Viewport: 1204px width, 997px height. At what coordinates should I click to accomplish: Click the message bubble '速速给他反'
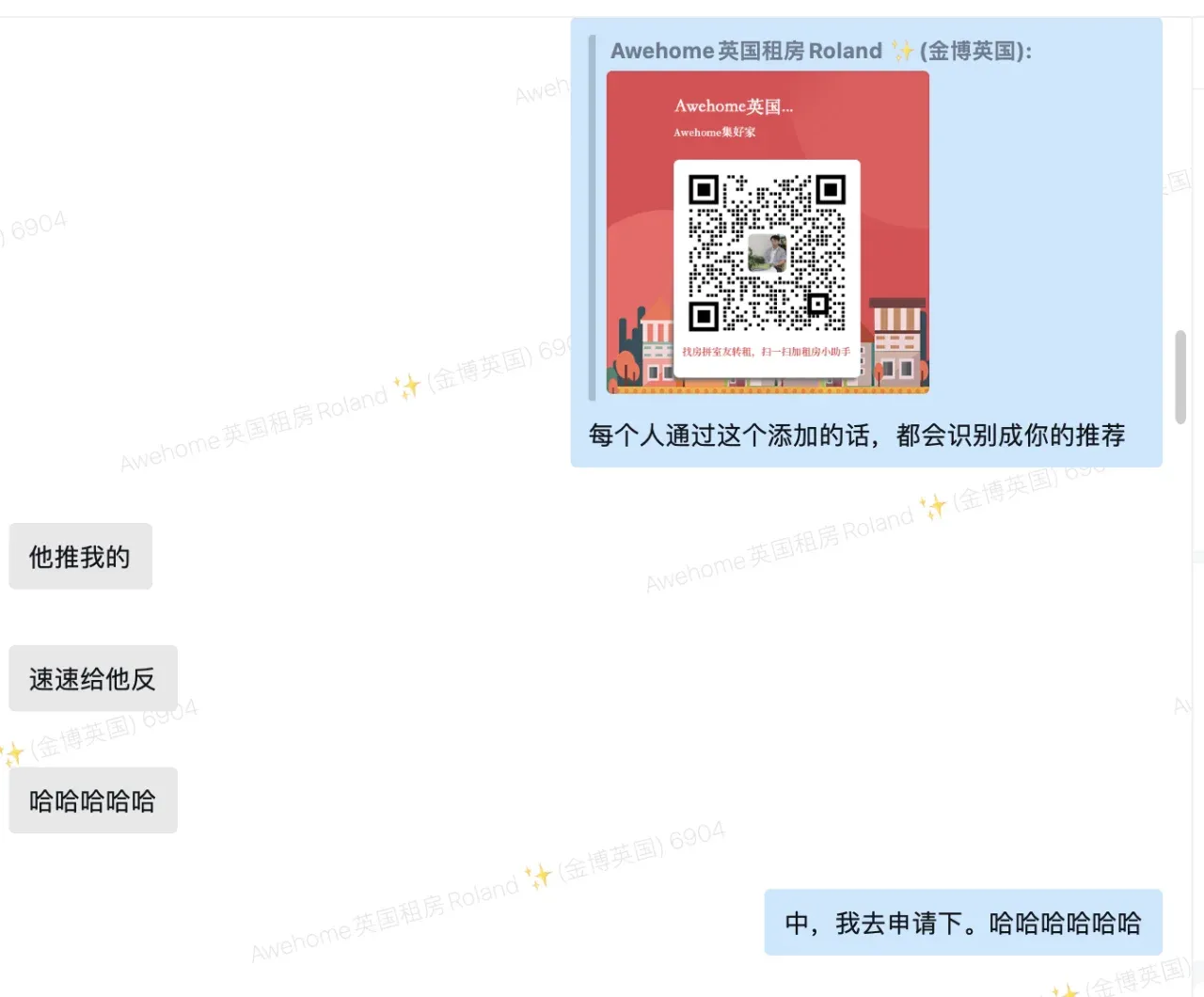93,678
